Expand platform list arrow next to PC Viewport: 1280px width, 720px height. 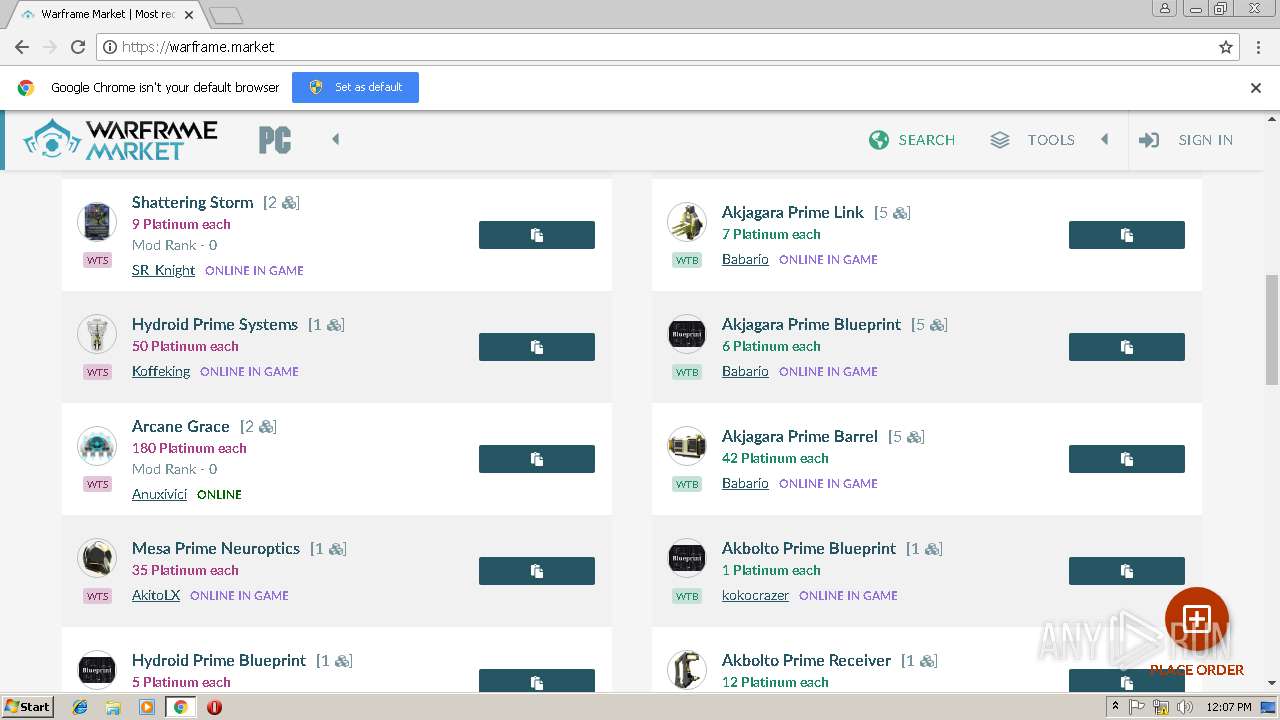coord(336,139)
